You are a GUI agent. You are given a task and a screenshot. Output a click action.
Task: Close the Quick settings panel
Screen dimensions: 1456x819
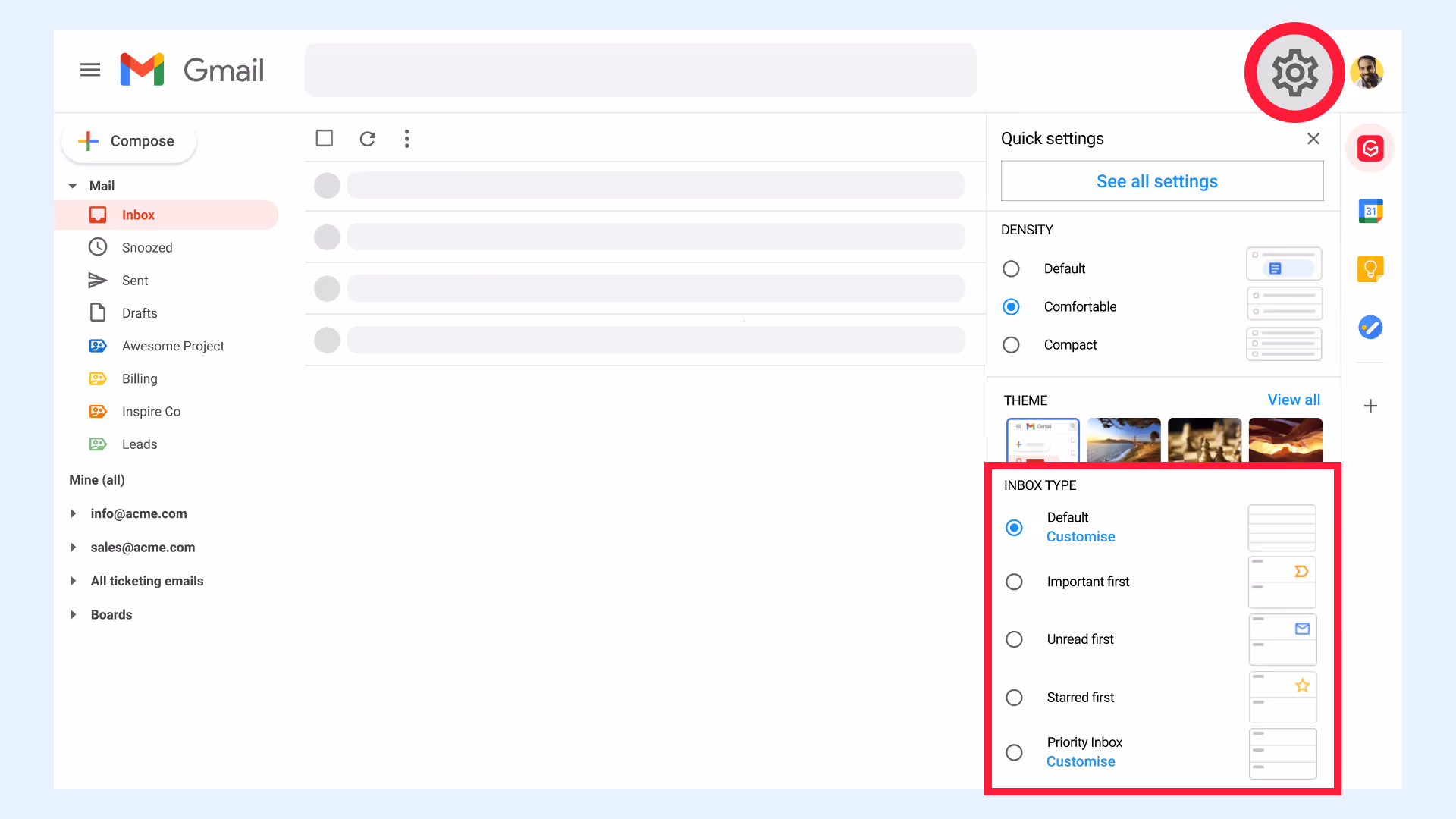tap(1313, 138)
